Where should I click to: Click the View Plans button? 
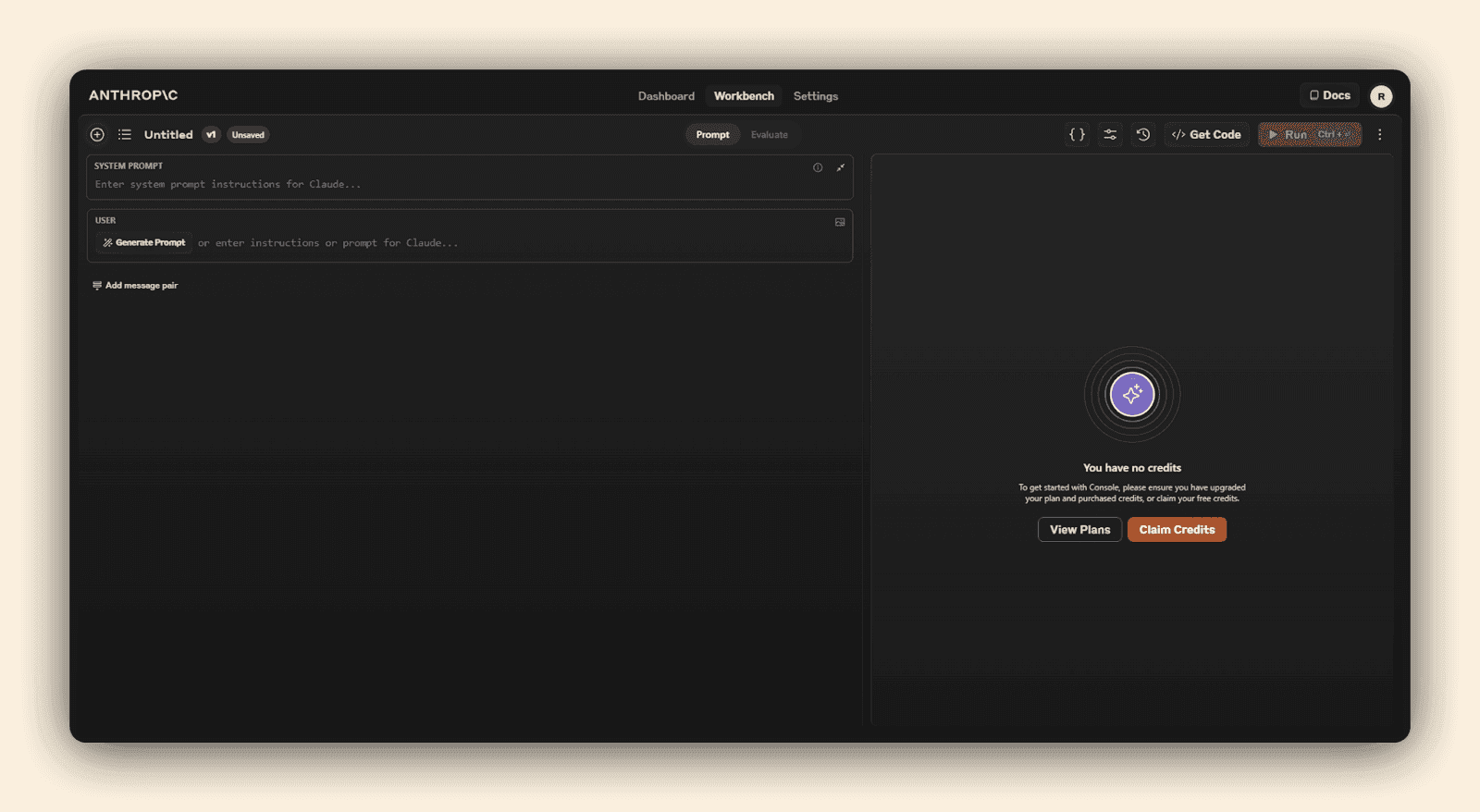(x=1079, y=530)
